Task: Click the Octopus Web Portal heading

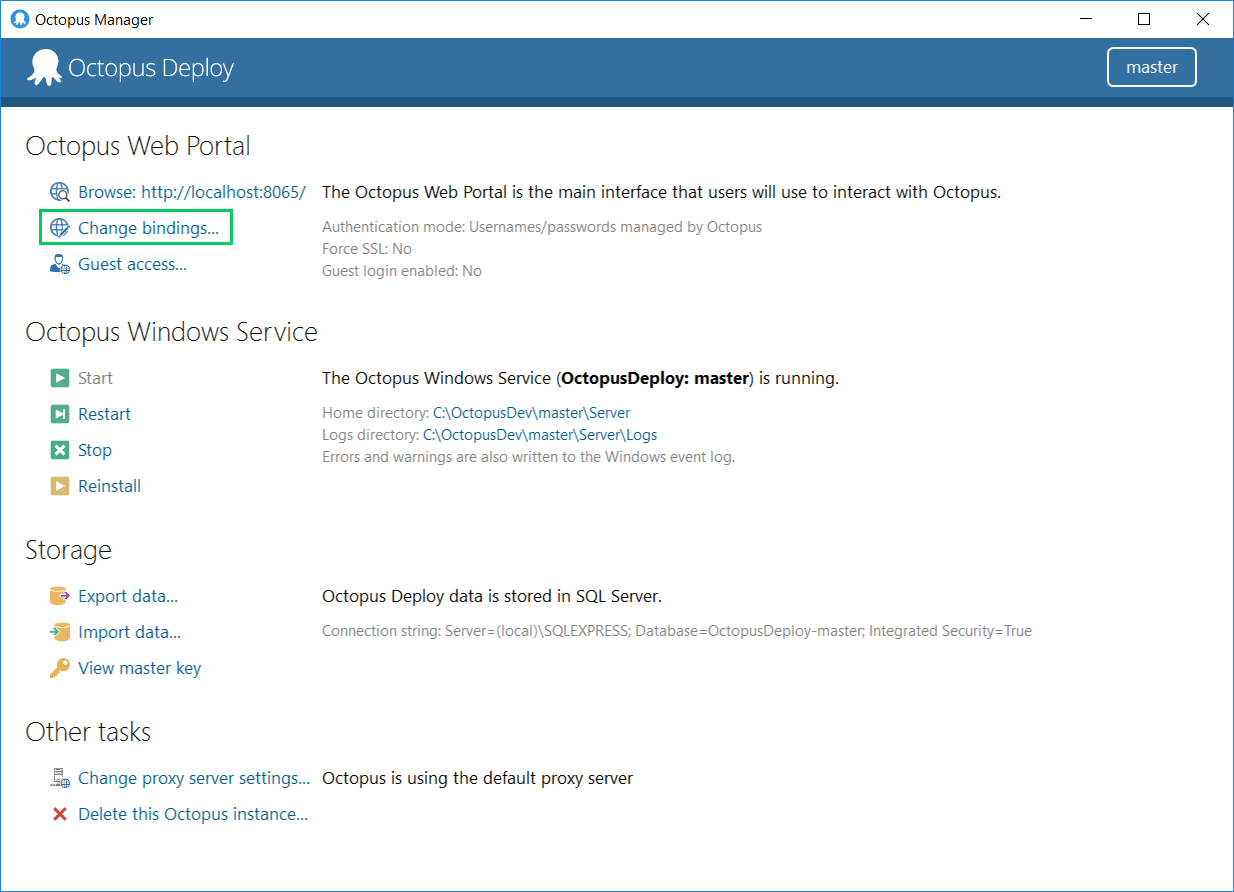Action: [x=138, y=146]
